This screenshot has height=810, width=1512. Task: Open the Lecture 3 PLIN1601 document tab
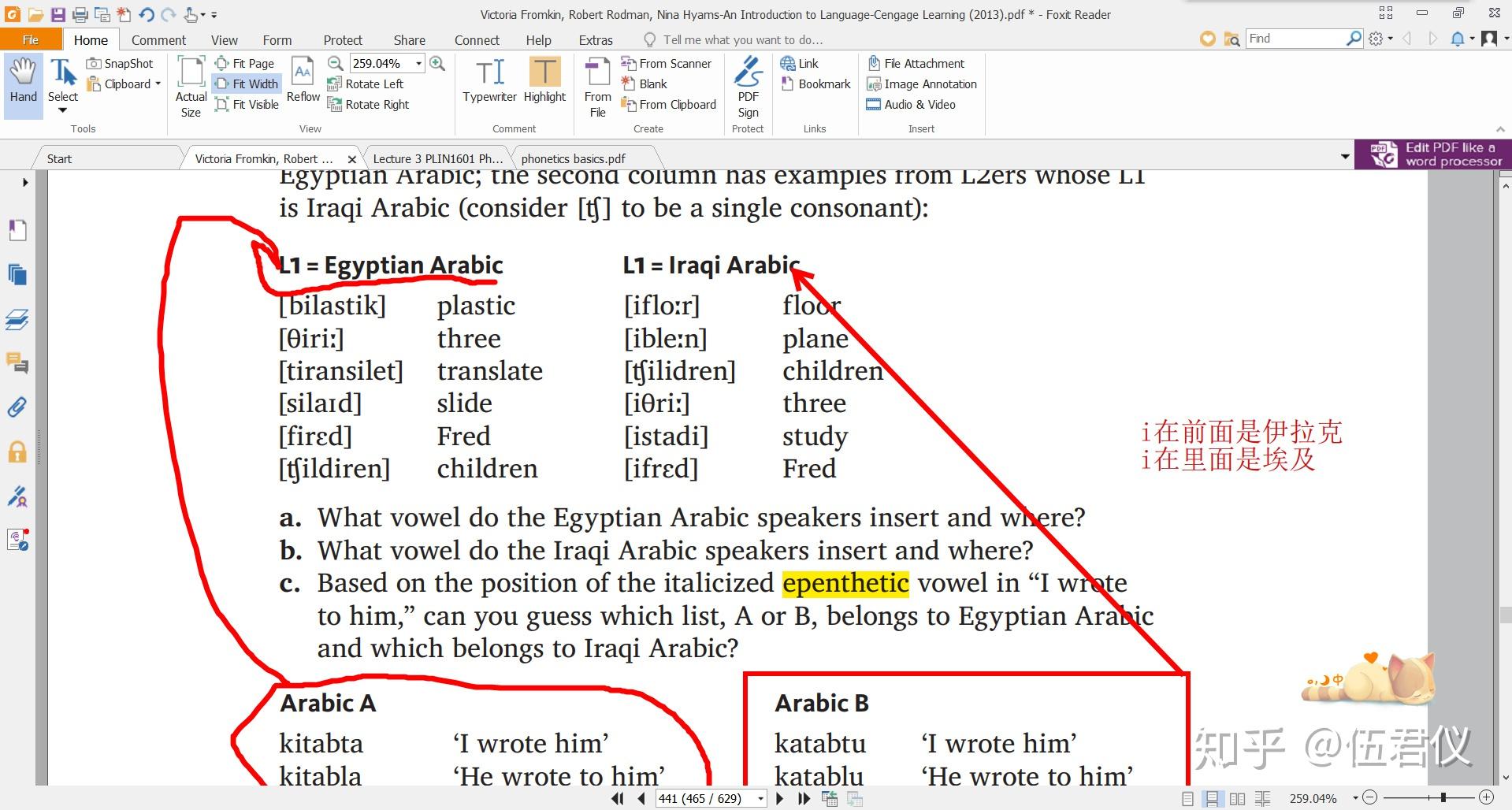437,158
